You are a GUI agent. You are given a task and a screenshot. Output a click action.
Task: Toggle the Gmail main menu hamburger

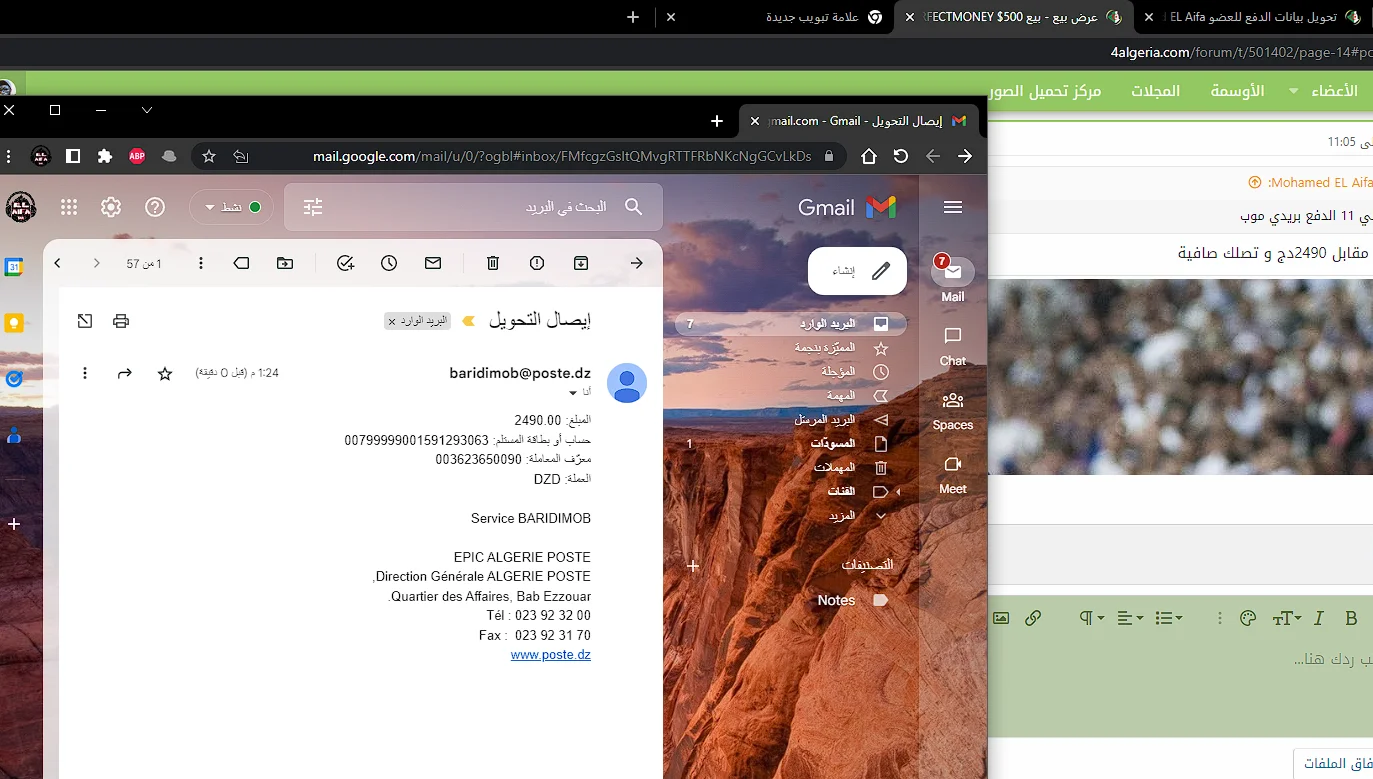coord(953,207)
